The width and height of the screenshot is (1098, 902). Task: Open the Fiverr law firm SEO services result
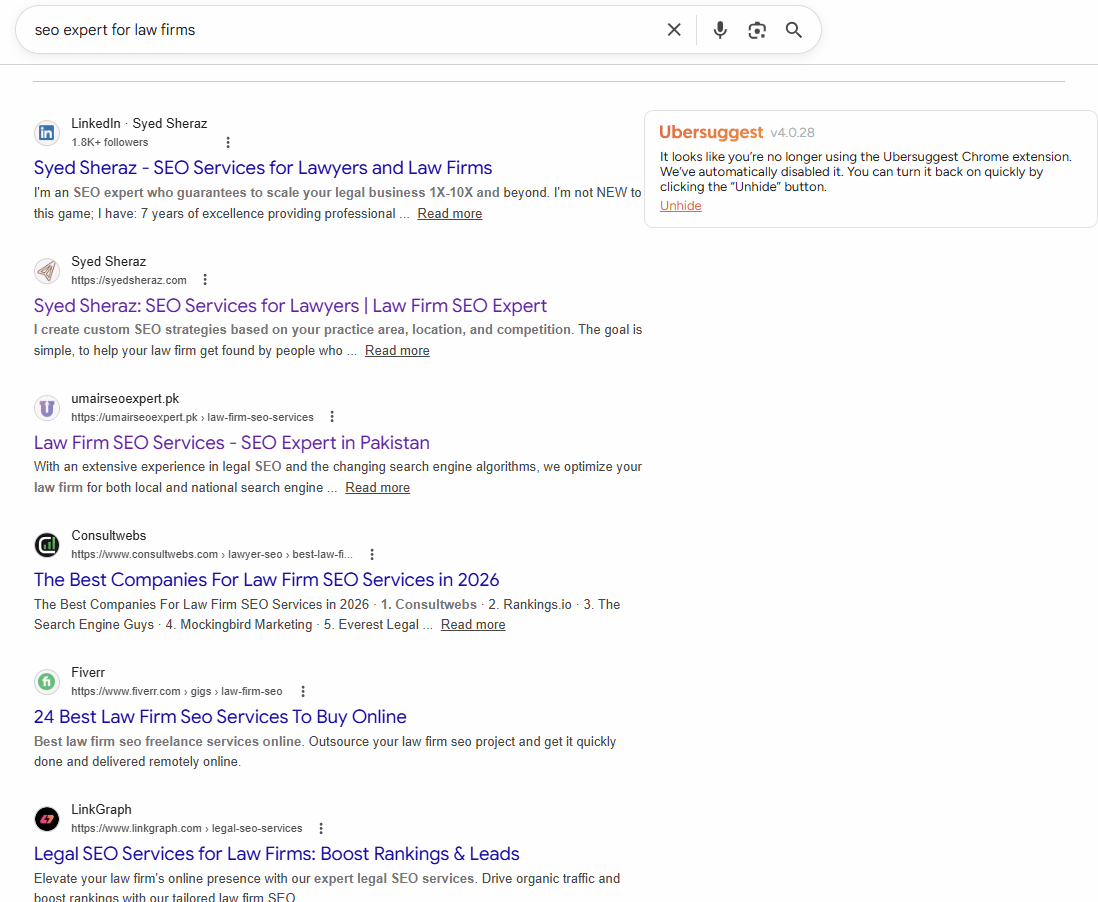[219, 716]
